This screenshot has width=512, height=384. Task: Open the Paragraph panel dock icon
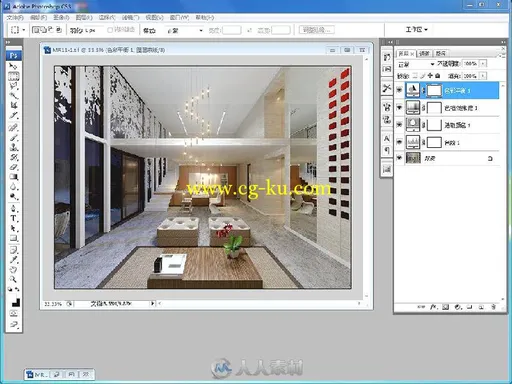[387, 150]
